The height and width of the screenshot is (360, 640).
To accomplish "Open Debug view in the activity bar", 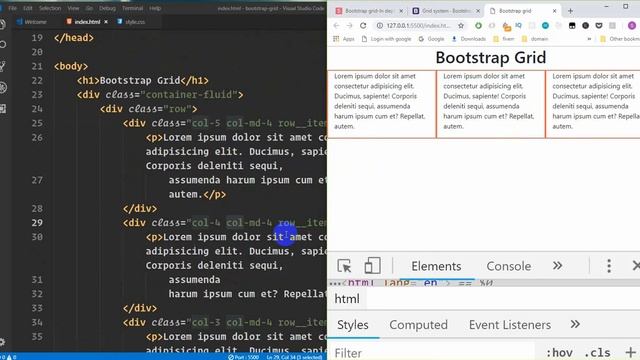I will click(3, 87).
